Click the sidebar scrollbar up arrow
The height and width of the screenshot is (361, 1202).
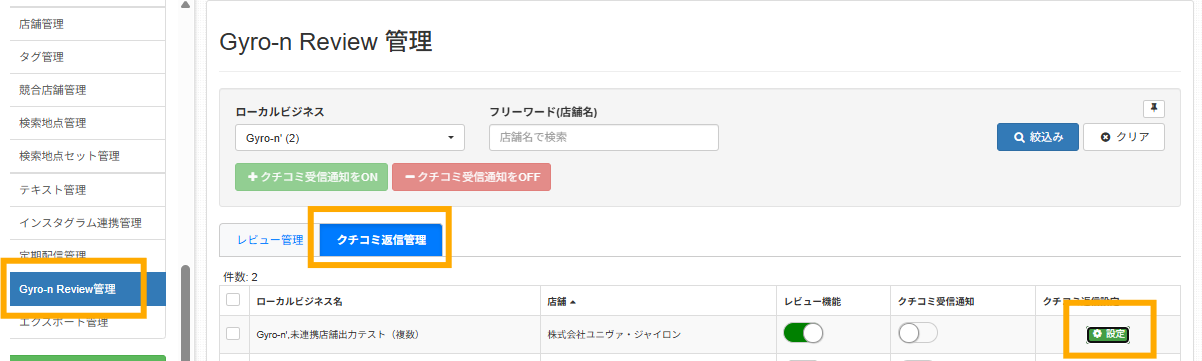pyautogui.click(x=185, y=5)
